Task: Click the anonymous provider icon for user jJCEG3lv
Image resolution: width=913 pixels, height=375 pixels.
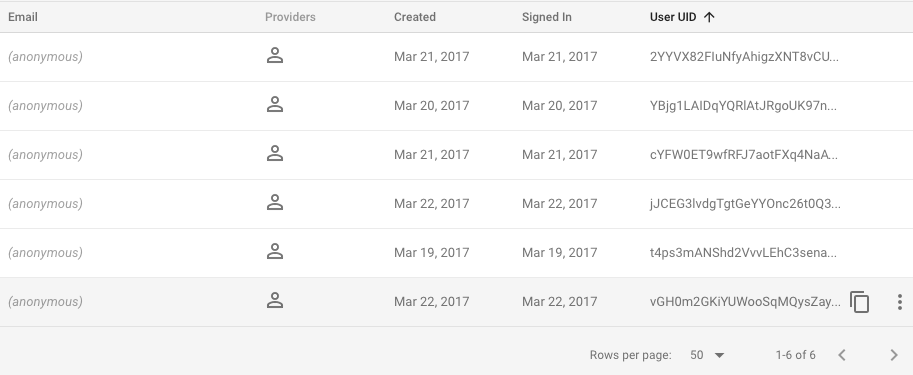Action: pyautogui.click(x=275, y=203)
